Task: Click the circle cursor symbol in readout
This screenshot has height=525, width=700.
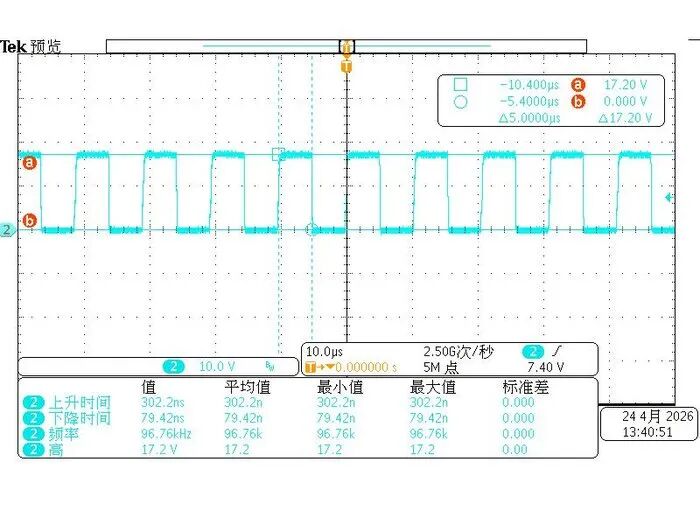Action: (x=460, y=102)
